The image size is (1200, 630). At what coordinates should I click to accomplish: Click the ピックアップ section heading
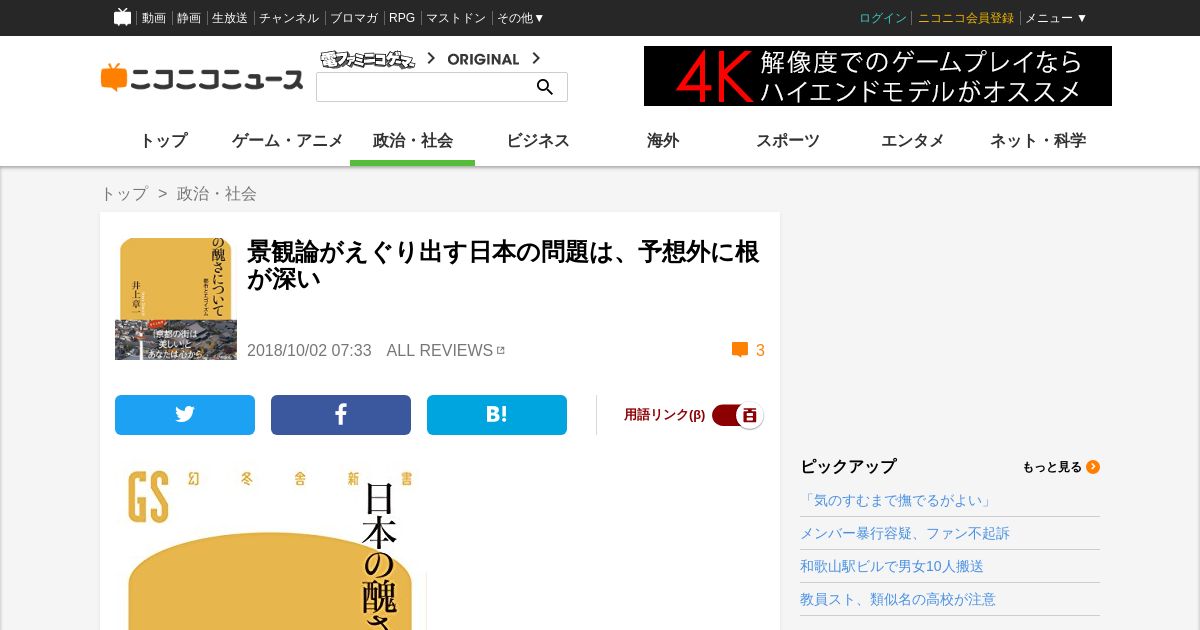pyautogui.click(x=848, y=467)
